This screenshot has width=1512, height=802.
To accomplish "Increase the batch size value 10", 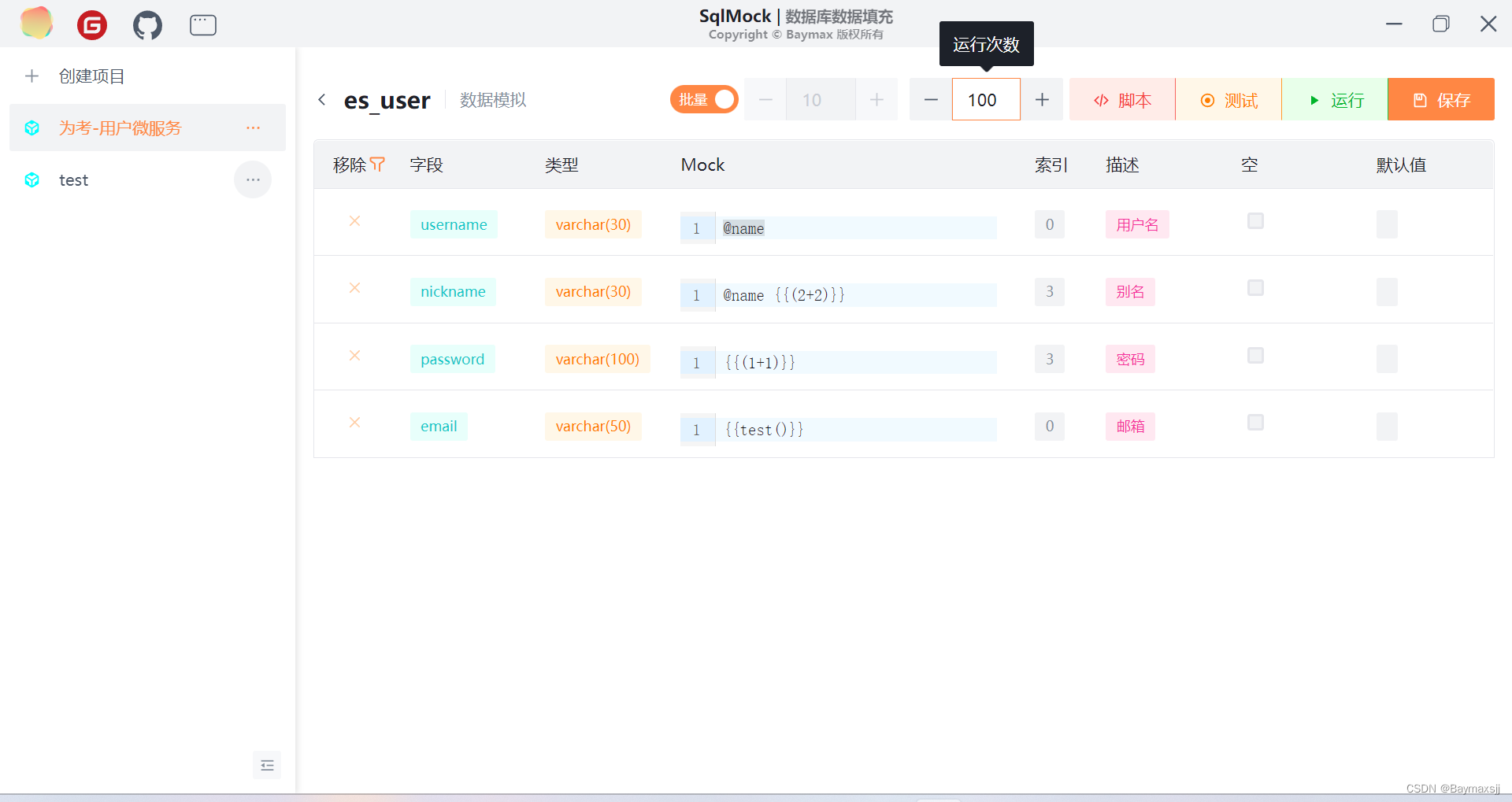I will tap(876, 99).
